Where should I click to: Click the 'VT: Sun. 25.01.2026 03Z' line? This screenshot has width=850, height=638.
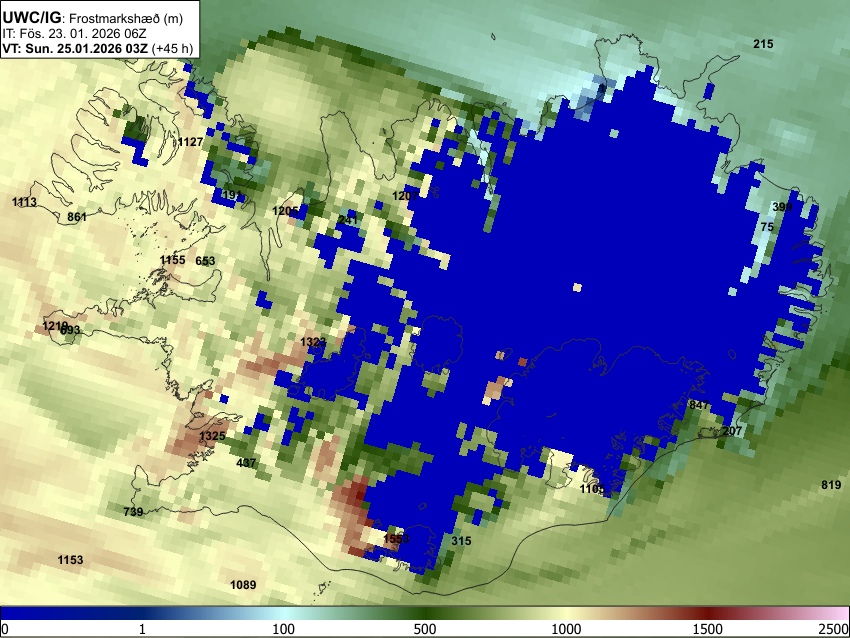tap(75, 48)
